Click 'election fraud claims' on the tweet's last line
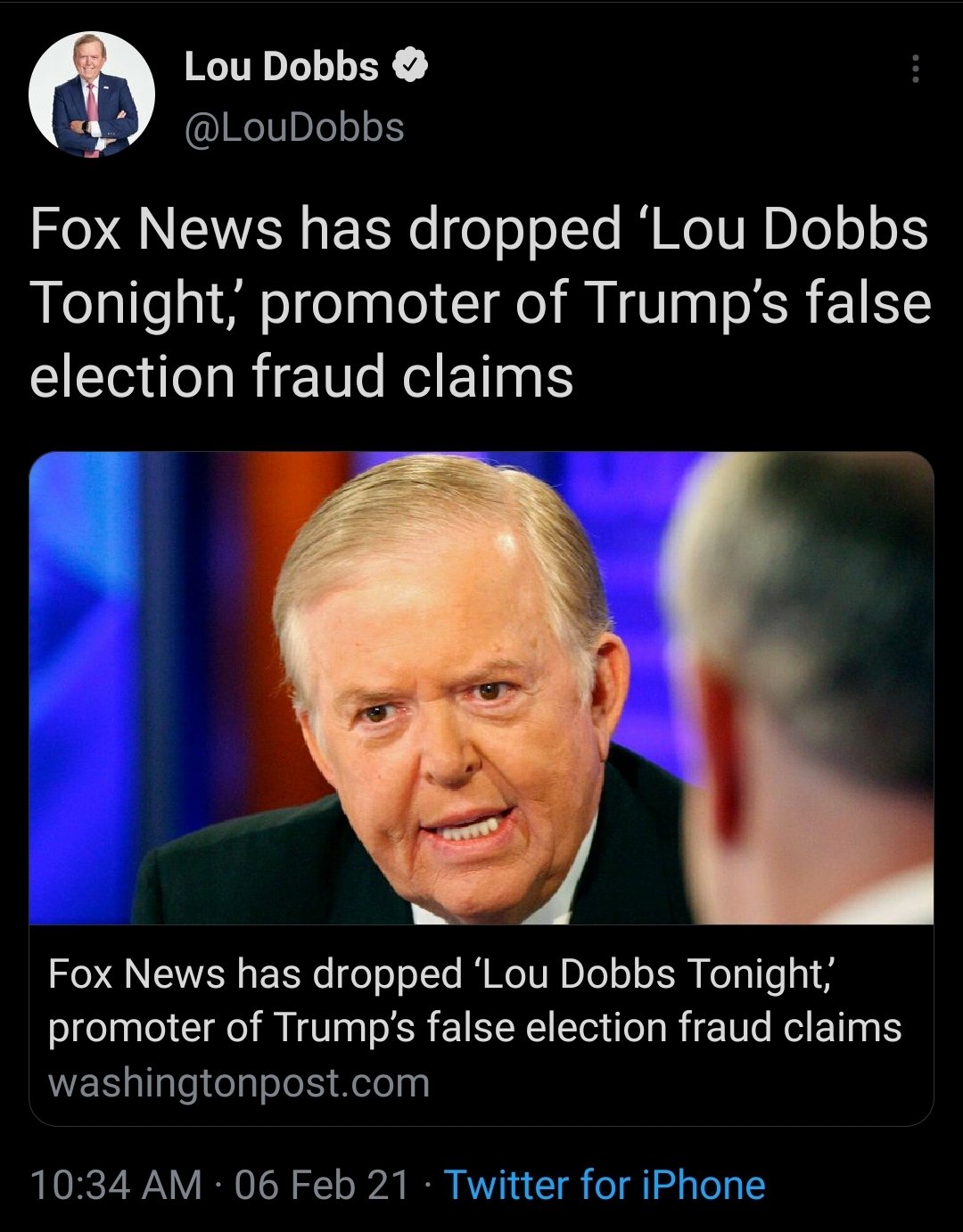Screen dimensions: 963x1232 click(x=301, y=375)
